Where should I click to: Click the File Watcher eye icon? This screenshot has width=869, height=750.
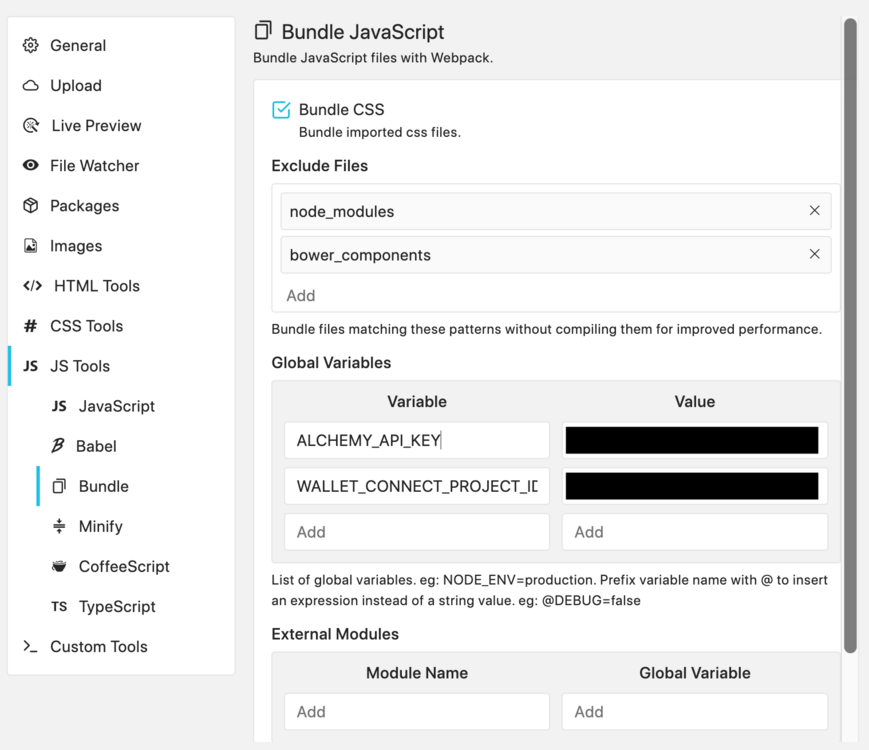coord(31,165)
